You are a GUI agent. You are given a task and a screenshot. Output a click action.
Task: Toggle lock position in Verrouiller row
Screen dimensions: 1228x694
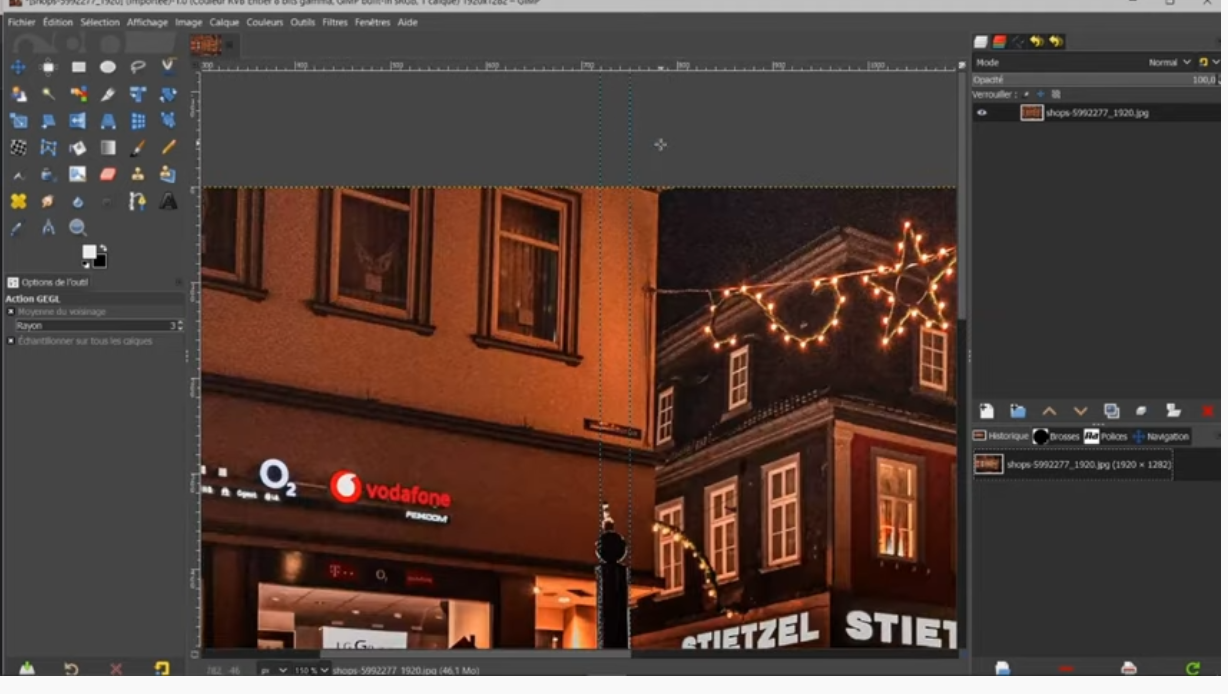coord(1040,94)
